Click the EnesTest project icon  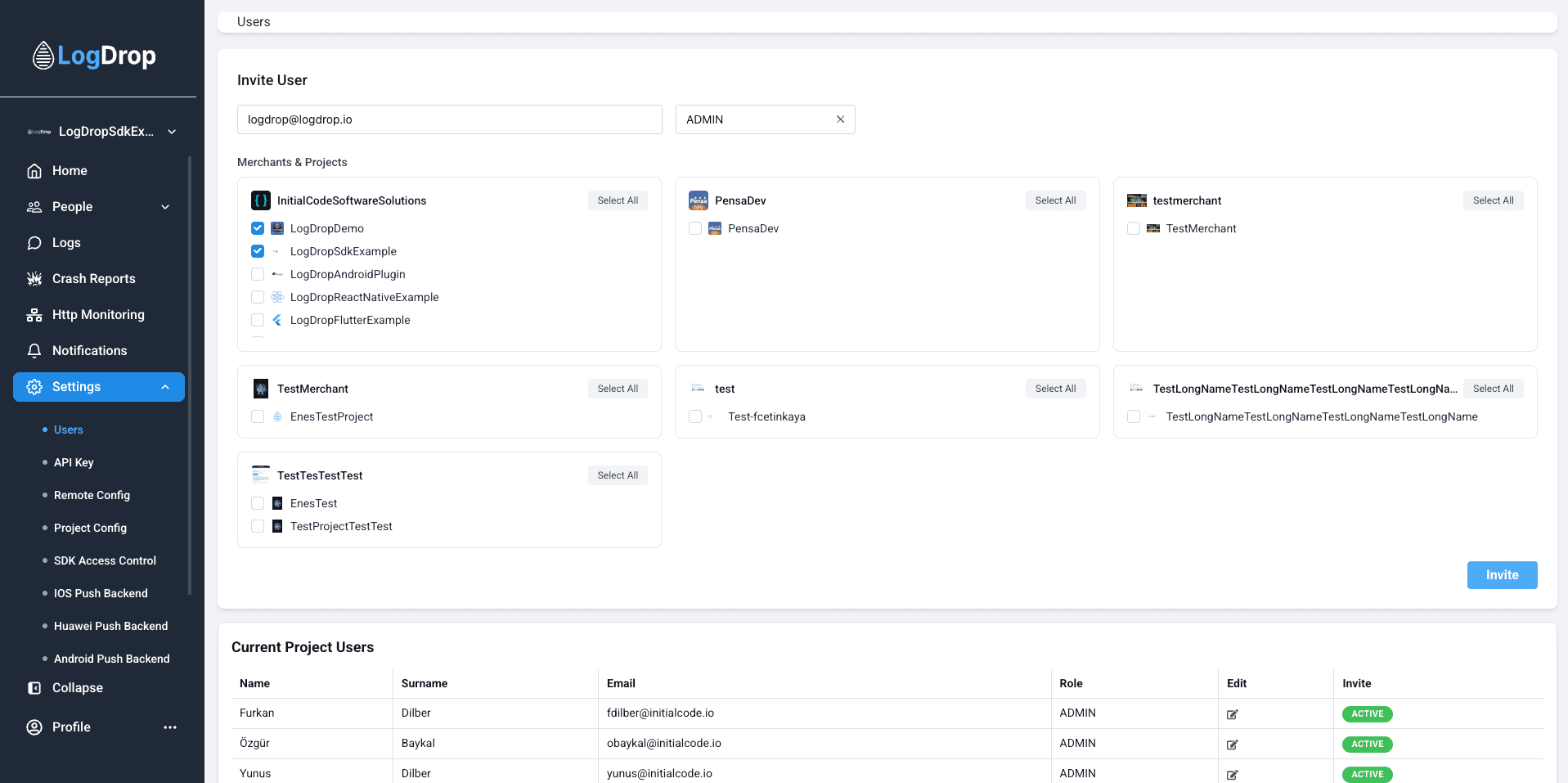click(277, 503)
